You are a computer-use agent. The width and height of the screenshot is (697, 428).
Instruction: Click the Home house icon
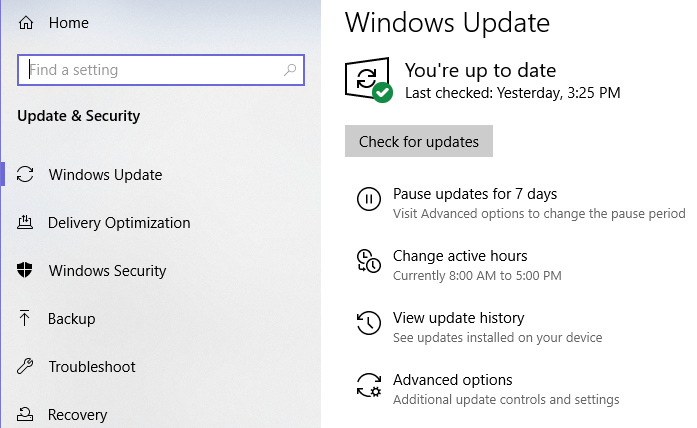26,23
